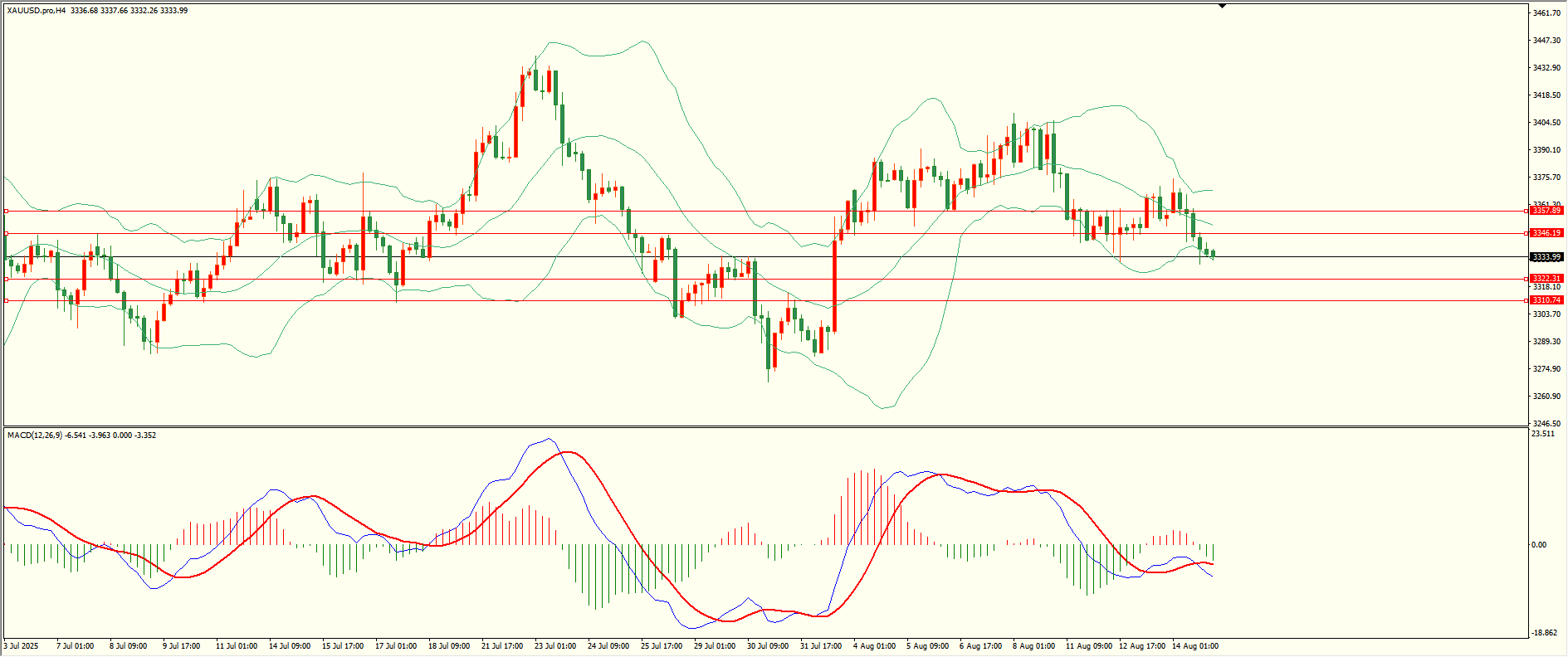Click the 18 Jul 09:00 time label
Image resolution: width=1568 pixels, height=657 pixels.
[449, 646]
